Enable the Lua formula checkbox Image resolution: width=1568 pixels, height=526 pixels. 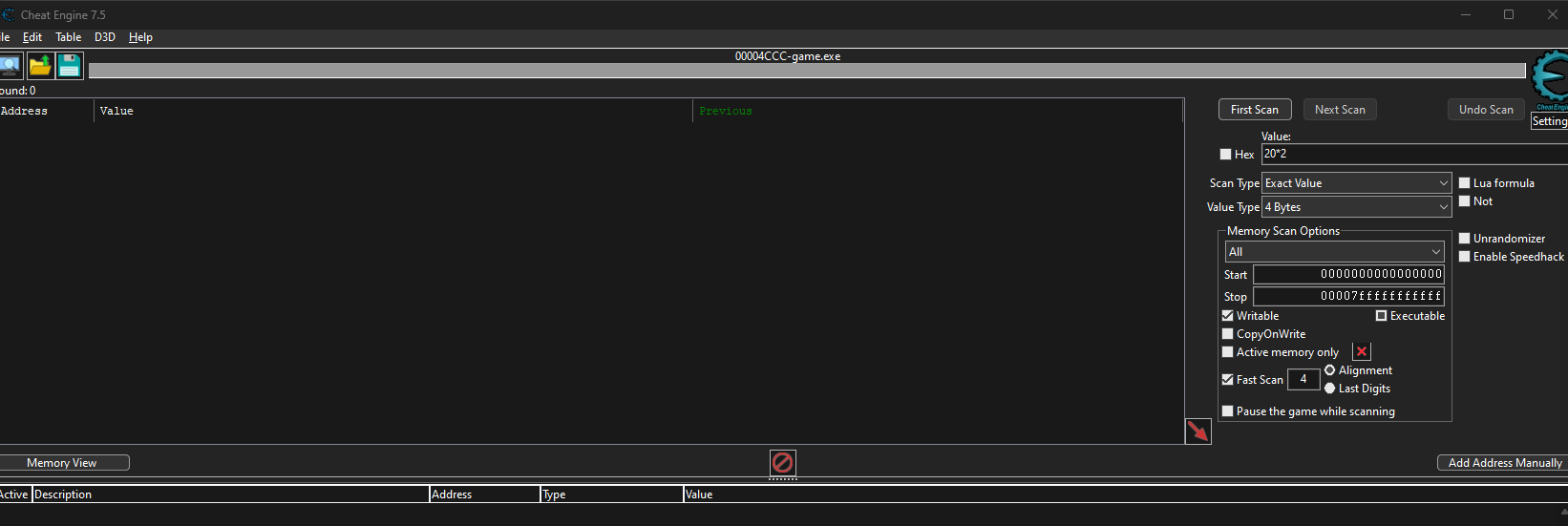coord(1465,183)
